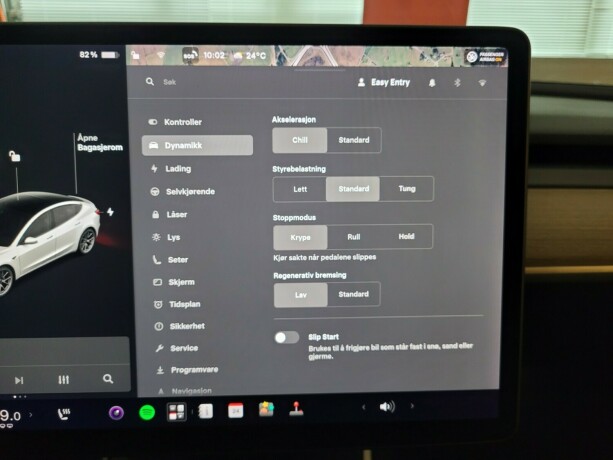The image size is (613, 460).
Task: Decrease volume with left arrow
Action: (364, 407)
